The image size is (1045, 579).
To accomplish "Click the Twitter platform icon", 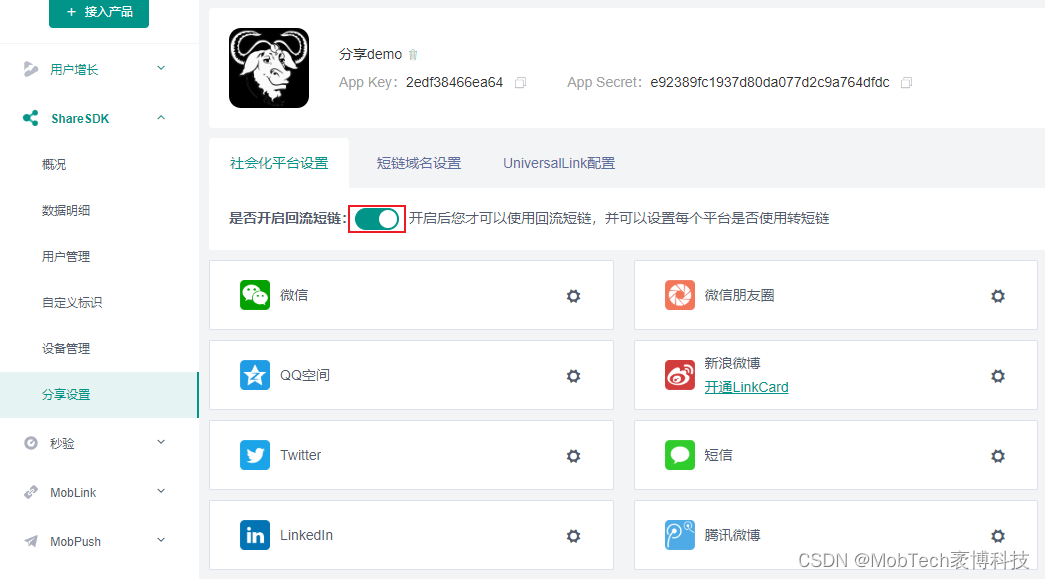I will [x=255, y=455].
